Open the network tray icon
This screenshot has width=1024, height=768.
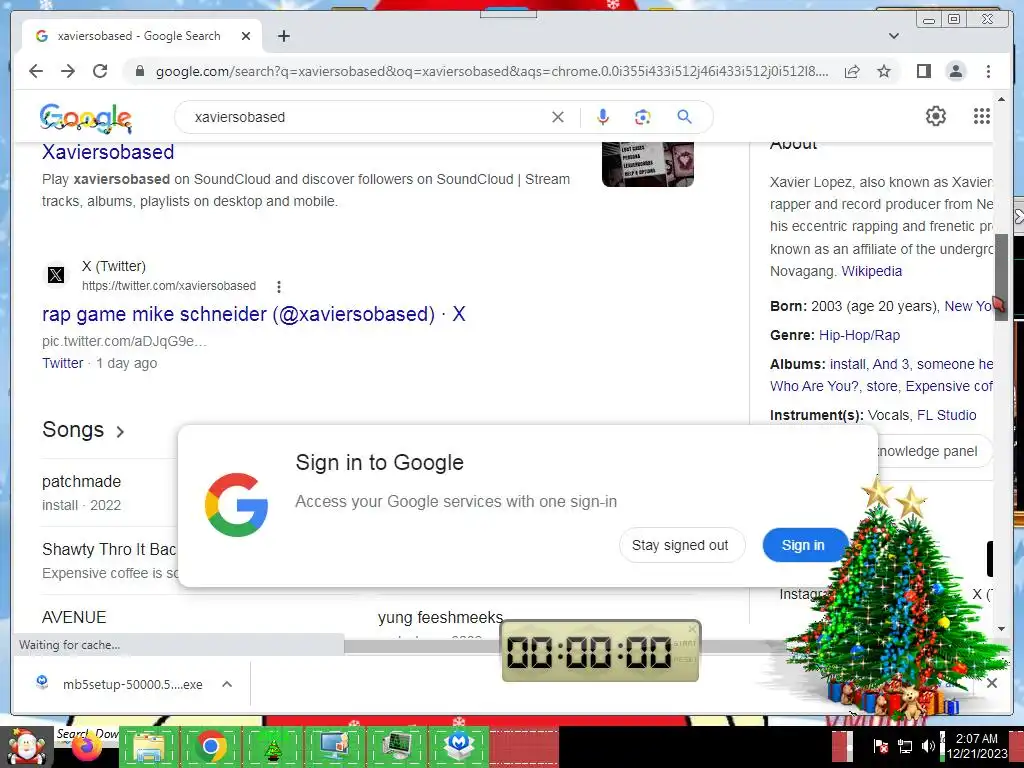point(905,746)
